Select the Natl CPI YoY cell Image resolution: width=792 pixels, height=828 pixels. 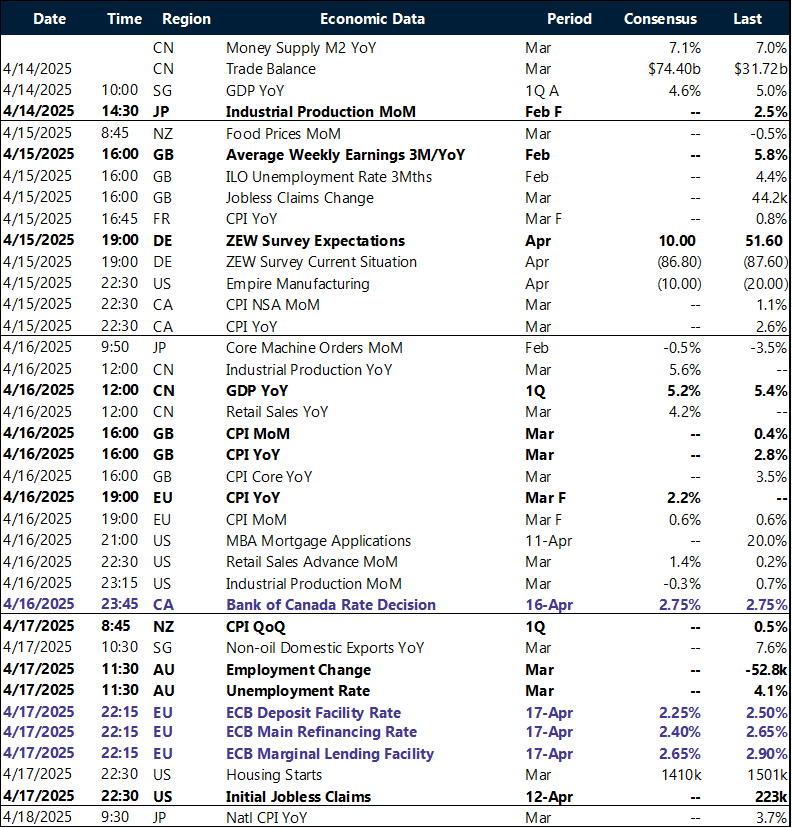point(266,818)
